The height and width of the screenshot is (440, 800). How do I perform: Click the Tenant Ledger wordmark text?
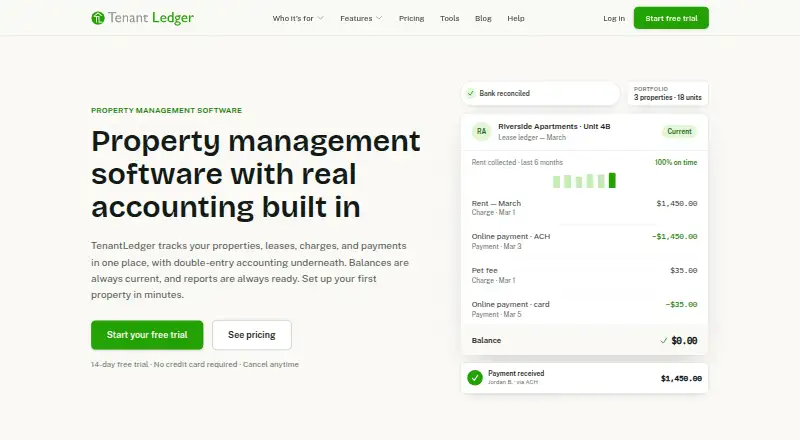[x=151, y=18]
